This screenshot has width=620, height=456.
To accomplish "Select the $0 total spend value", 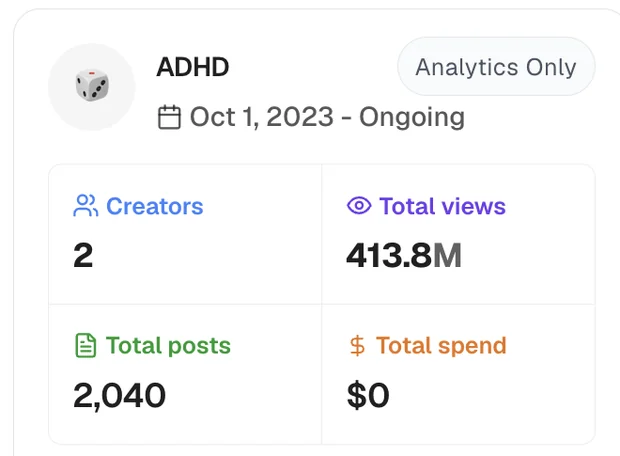I will [x=368, y=395].
